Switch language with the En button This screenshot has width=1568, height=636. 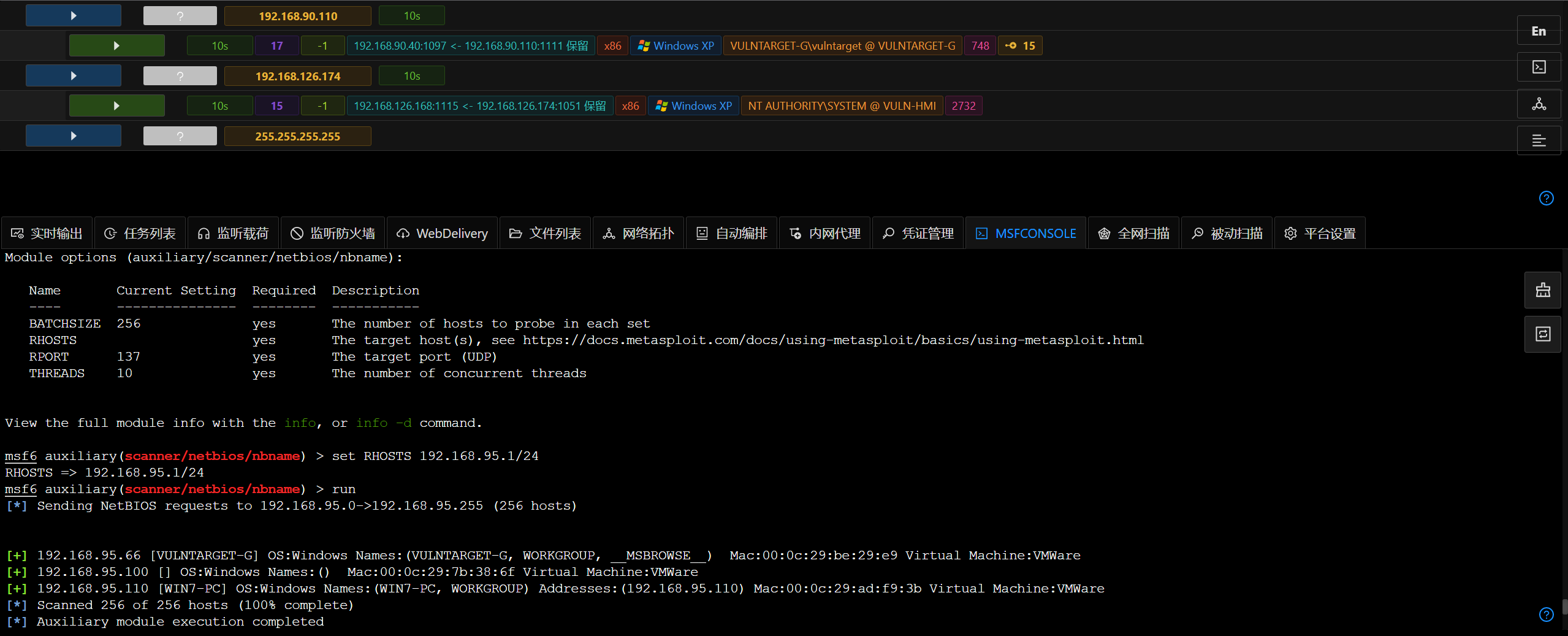click(1539, 31)
